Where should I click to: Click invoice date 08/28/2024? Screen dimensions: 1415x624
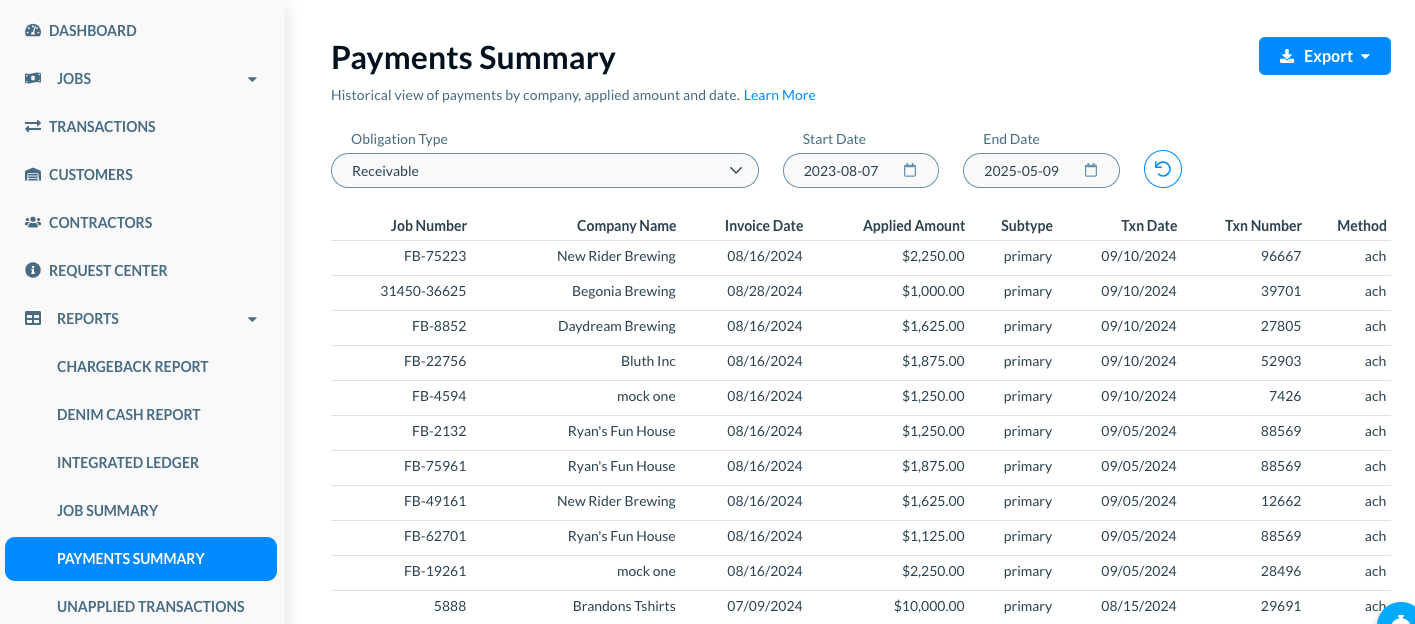pos(765,291)
